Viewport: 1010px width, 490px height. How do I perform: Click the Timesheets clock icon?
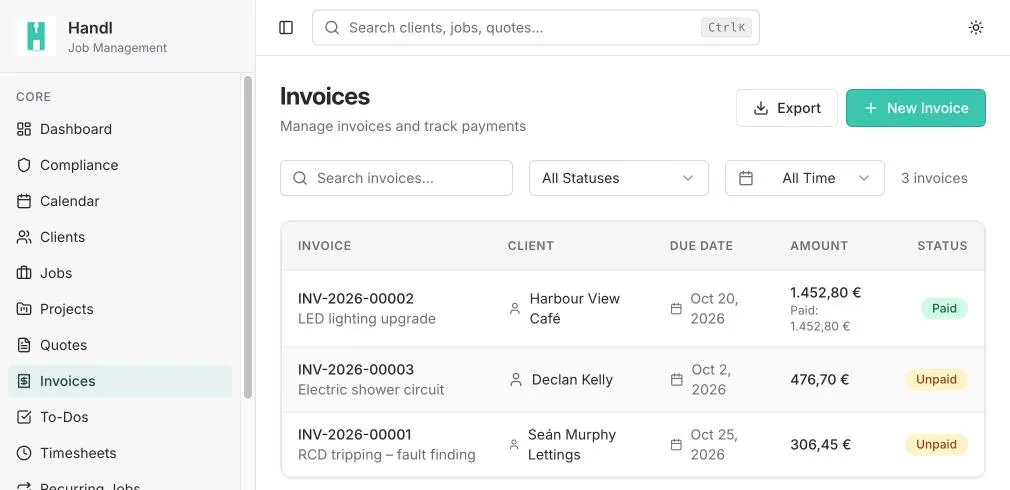pyautogui.click(x=24, y=453)
